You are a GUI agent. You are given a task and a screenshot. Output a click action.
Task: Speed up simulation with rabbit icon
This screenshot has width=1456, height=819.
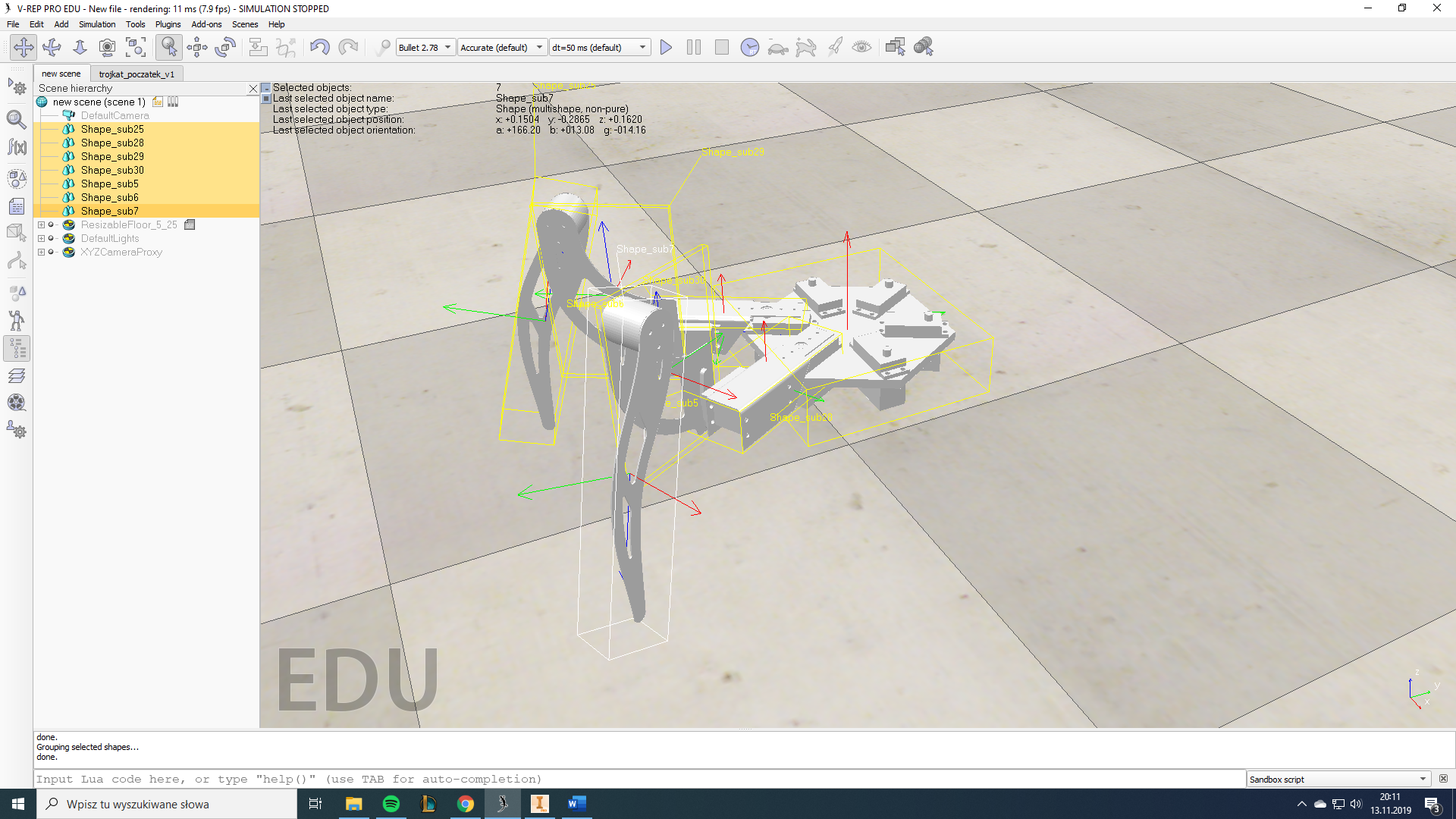click(x=806, y=48)
